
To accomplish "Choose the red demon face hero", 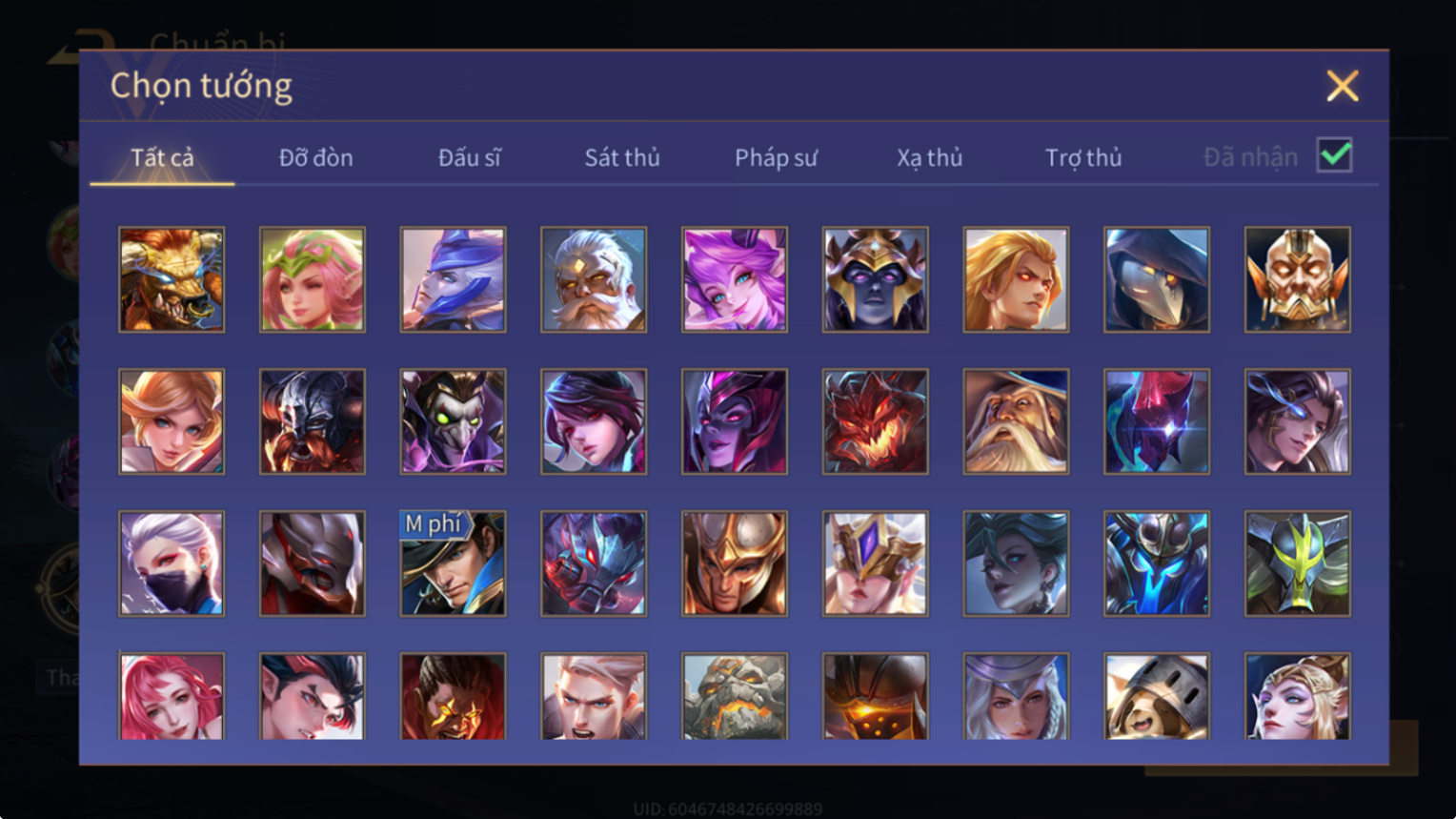I will (x=875, y=421).
